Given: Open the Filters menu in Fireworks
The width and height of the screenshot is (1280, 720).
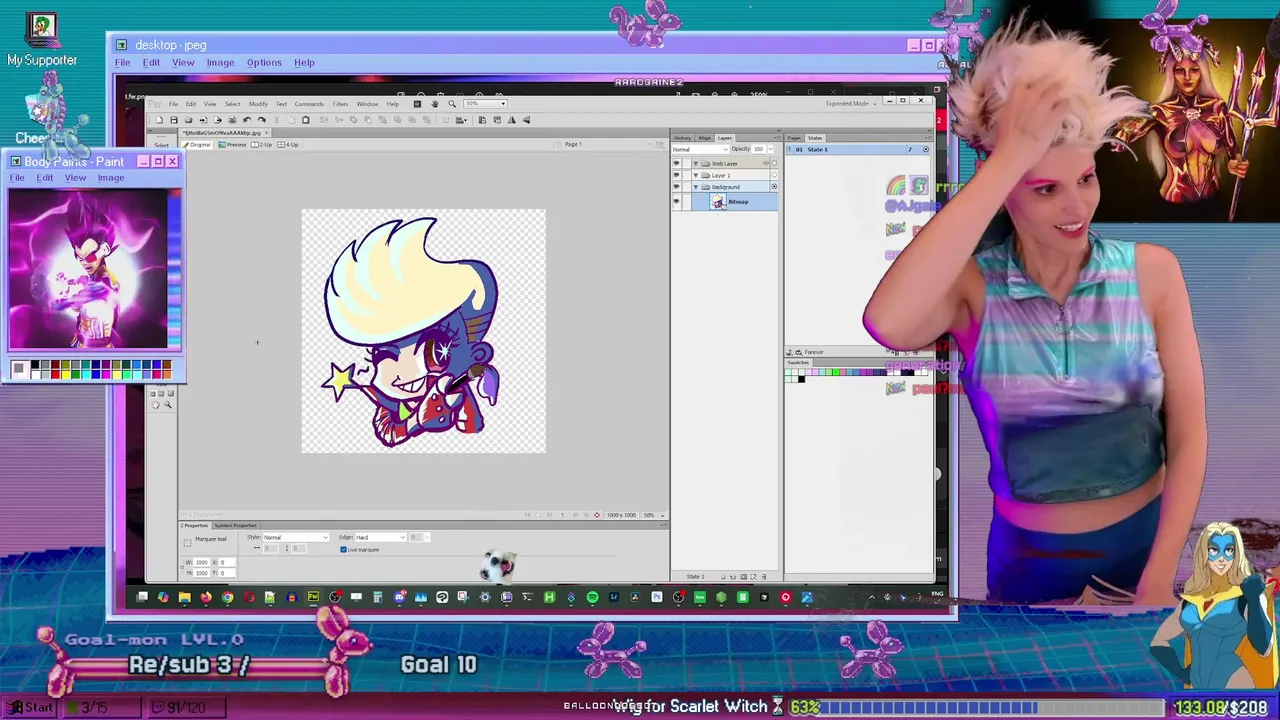Looking at the screenshot, I should point(340,104).
